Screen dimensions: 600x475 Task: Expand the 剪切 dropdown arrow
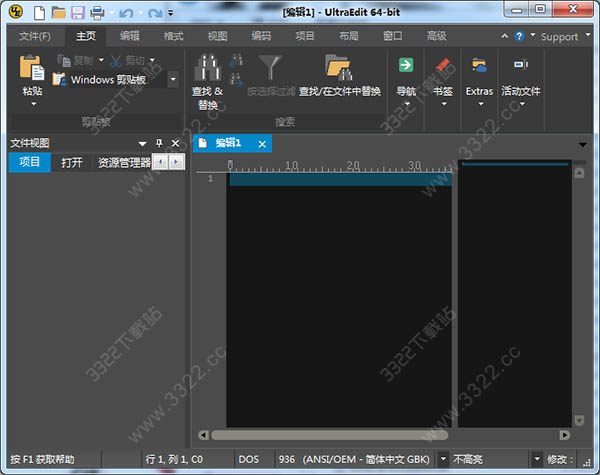[152, 60]
